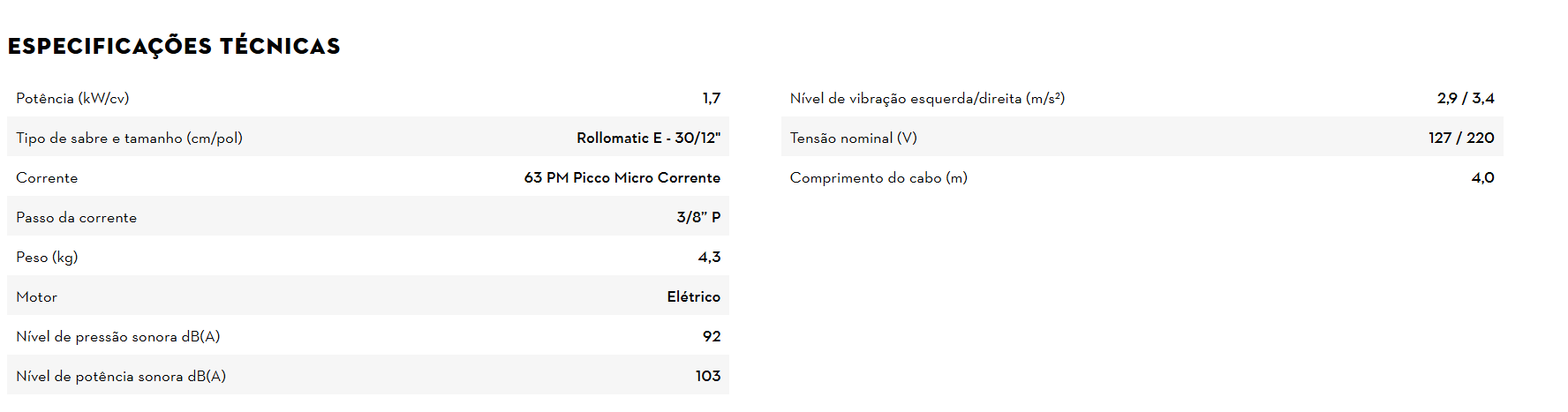Select the Elétrico motor value
Viewport: 1568px width, 412px height.
693,296
